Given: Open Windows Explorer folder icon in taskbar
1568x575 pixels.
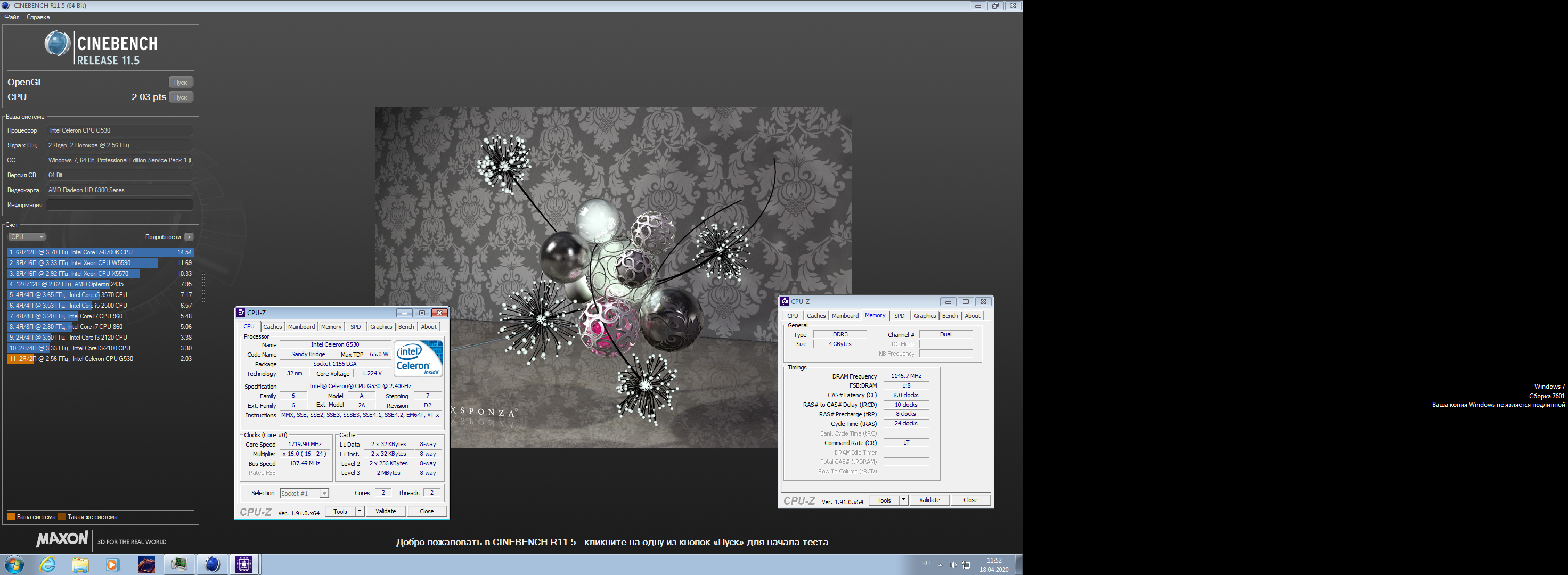Looking at the screenshot, I should click(80, 565).
